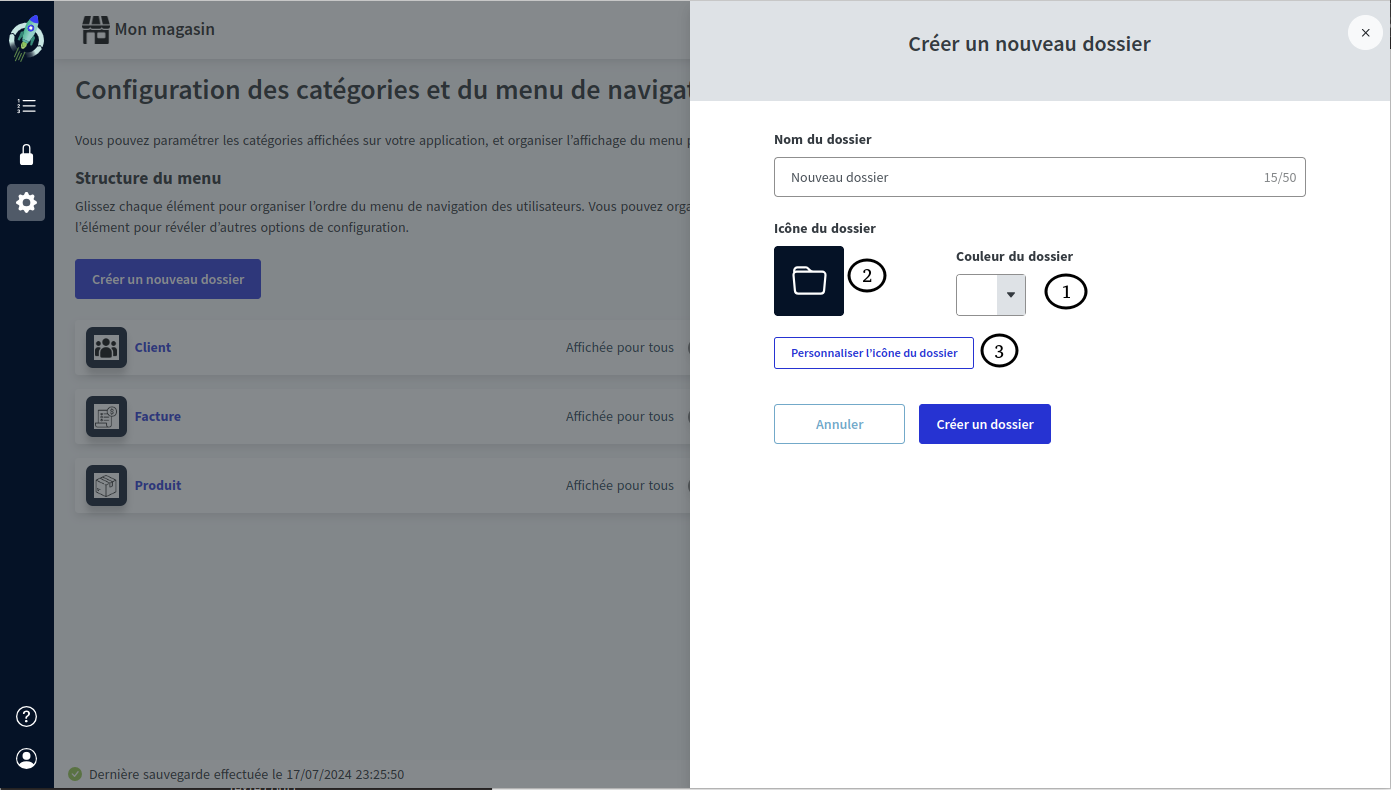
Task: Open the Produit category link
Action: [158, 486]
